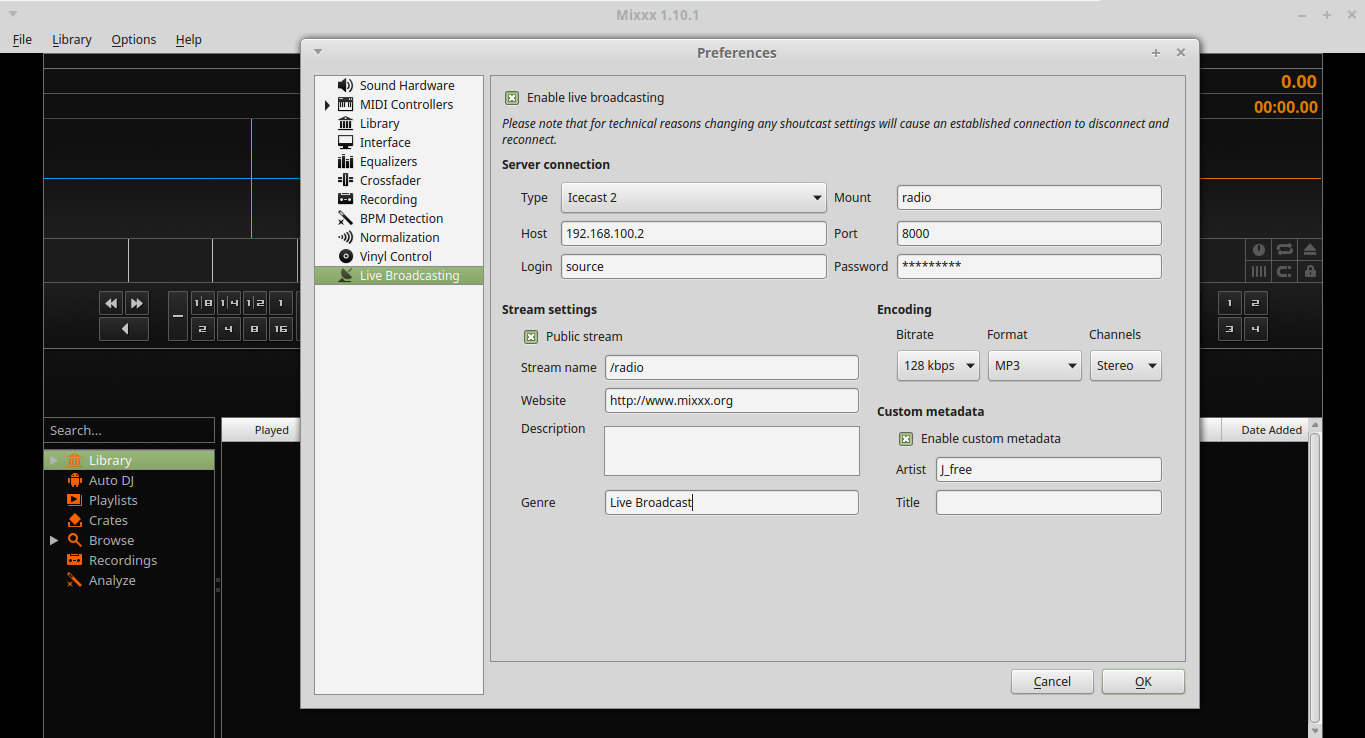Screen dimensions: 1365x738
Task: Open the Options menu
Action: click(x=134, y=40)
